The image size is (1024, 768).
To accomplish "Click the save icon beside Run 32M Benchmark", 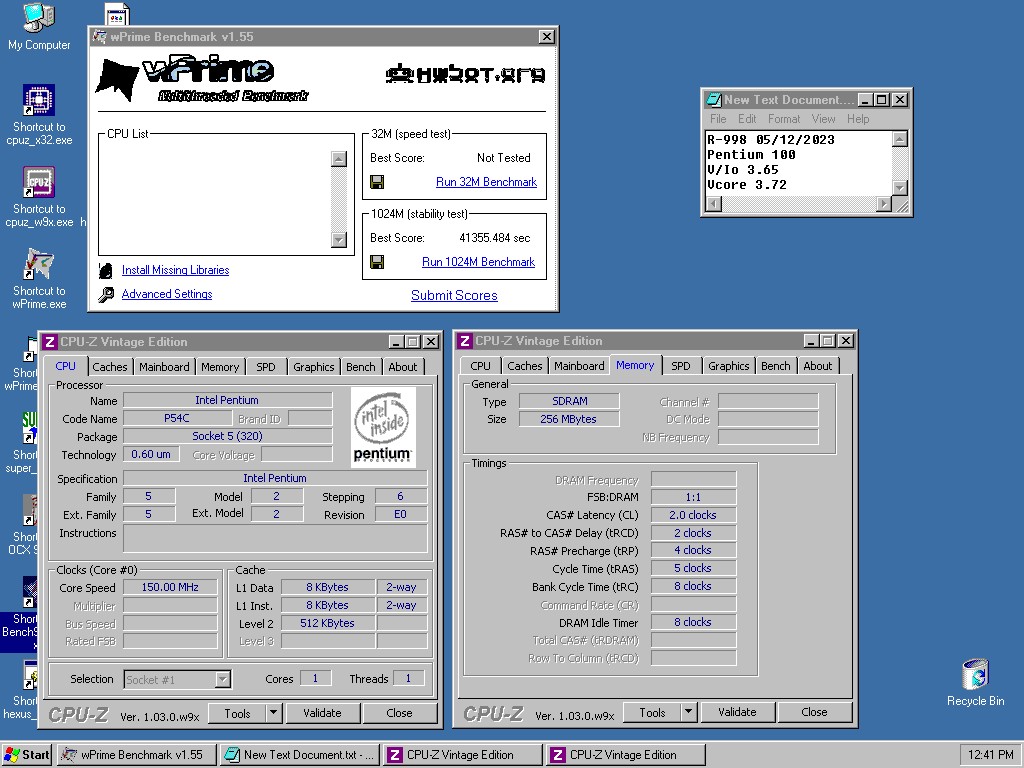I will click(377, 182).
